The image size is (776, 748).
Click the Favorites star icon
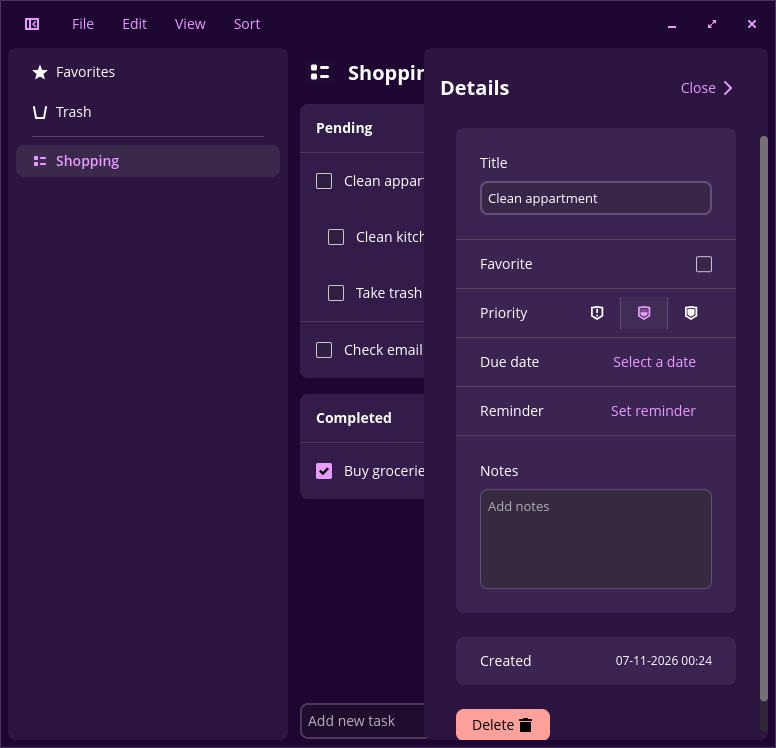click(40, 72)
